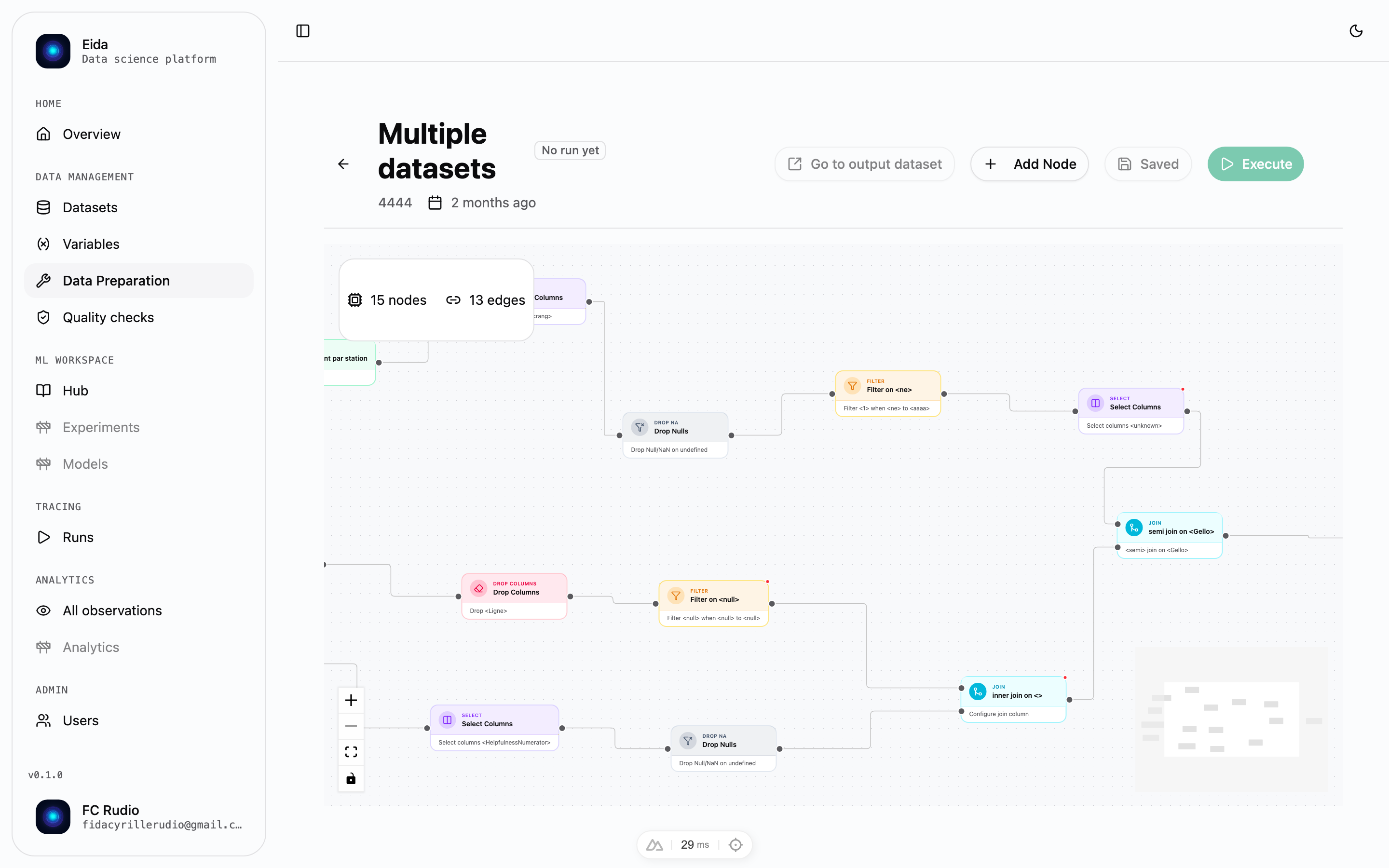Viewport: 1389px width, 868px height.
Task: Open the FC Rudio user profile
Action: click(138, 817)
